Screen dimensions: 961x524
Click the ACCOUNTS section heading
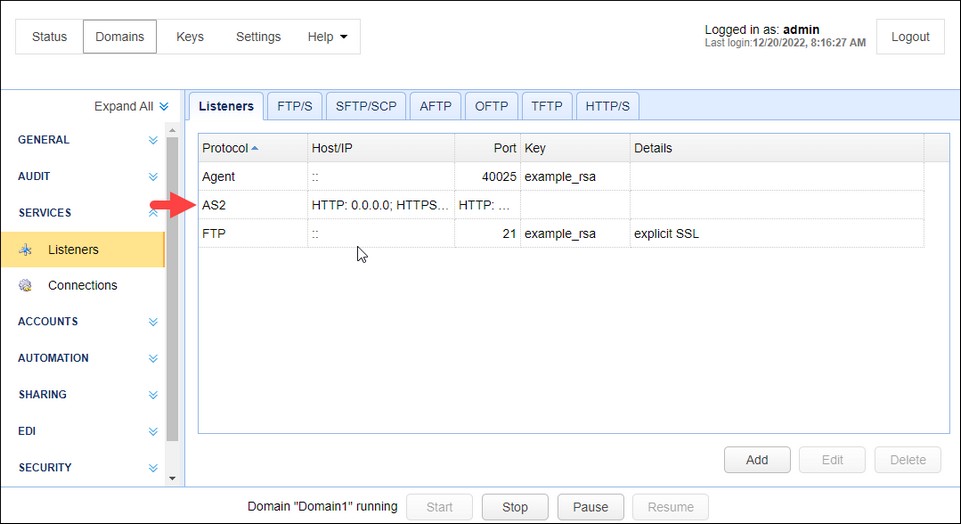[48, 321]
